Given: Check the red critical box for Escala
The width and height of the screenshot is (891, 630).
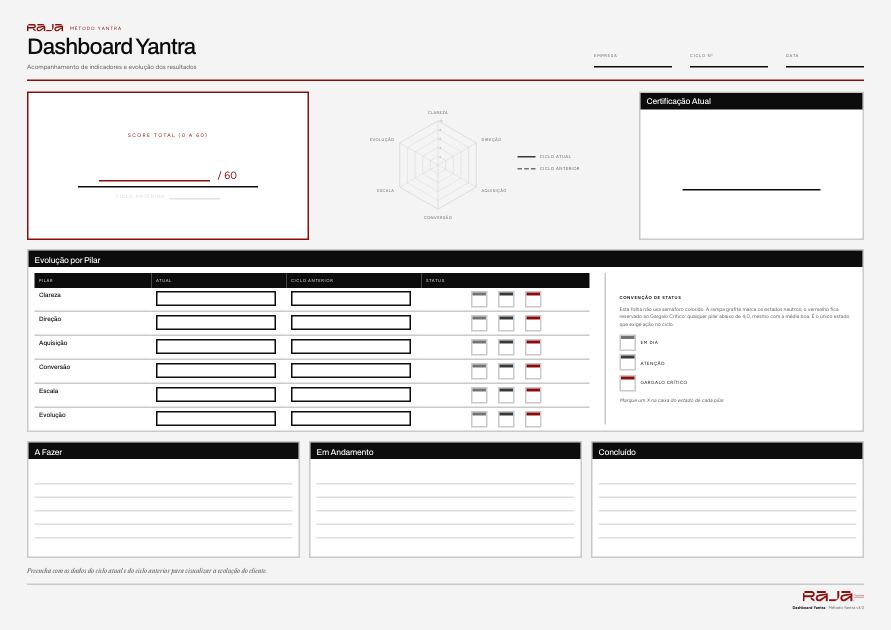Looking at the screenshot, I should click(x=533, y=395).
